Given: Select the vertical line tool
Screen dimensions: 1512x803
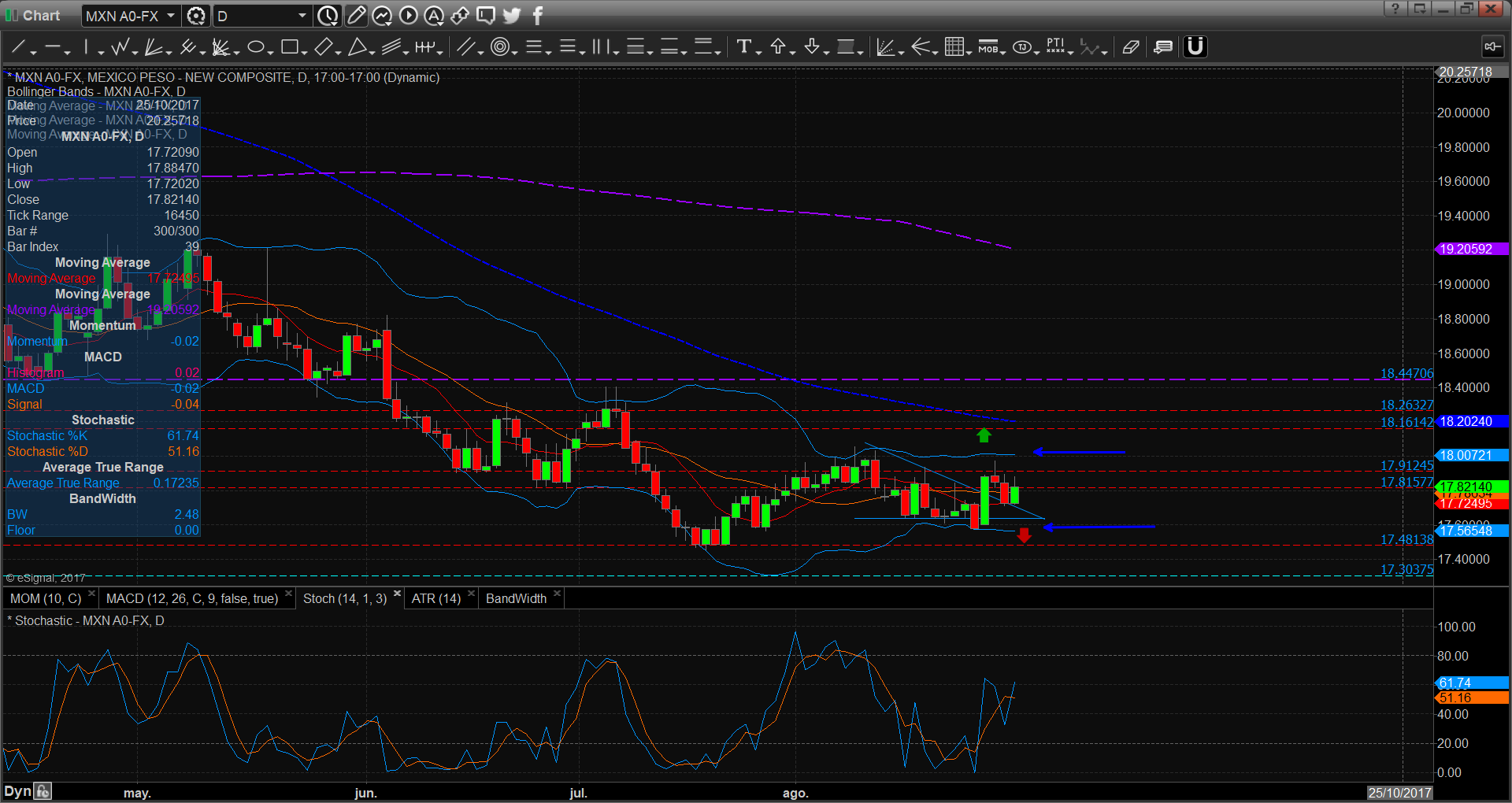Looking at the screenshot, I should pyautogui.click(x=86, y=47).
